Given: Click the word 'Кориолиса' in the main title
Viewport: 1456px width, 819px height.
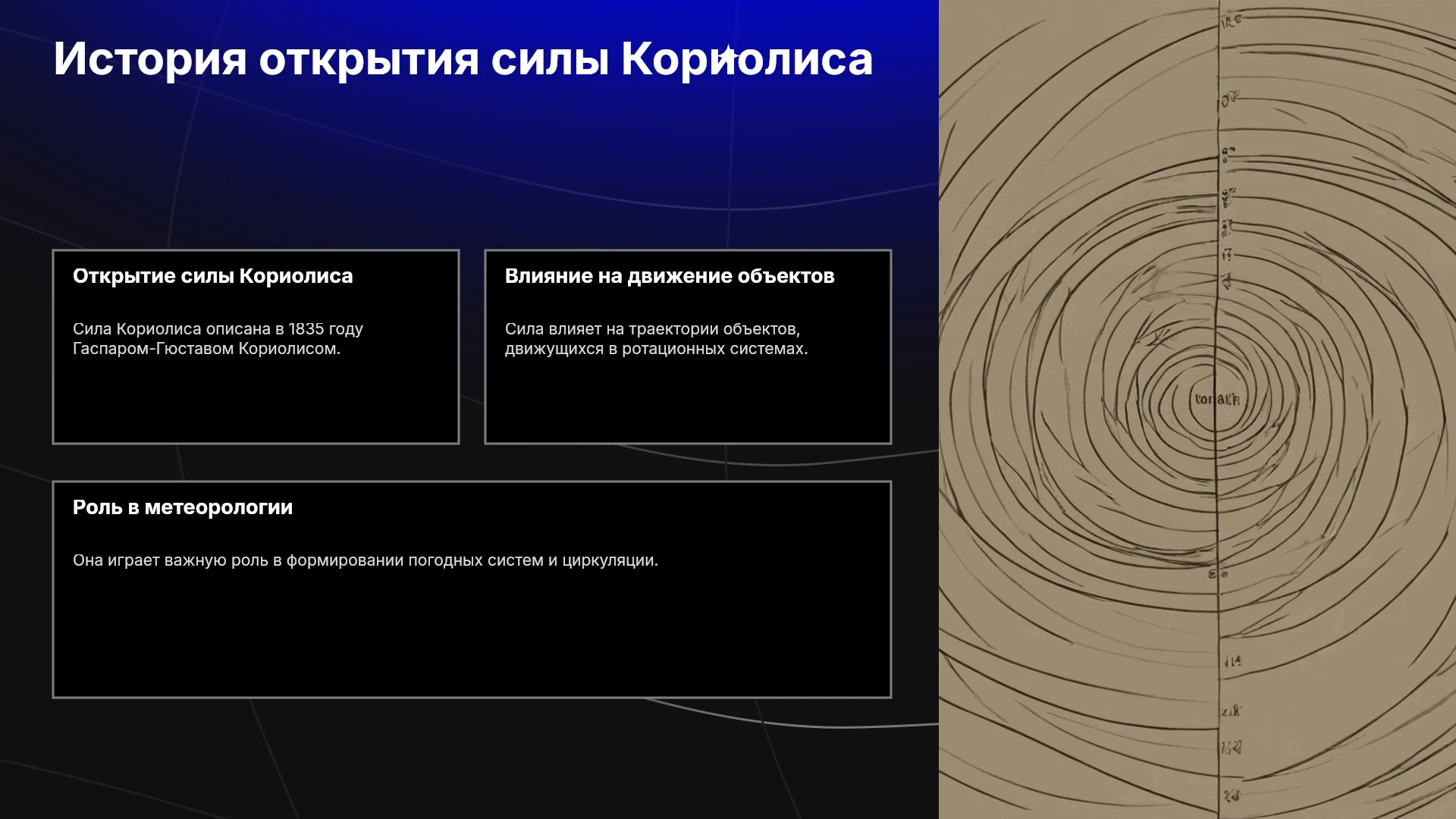Looking at the screenshot, I should click(747, 59).
